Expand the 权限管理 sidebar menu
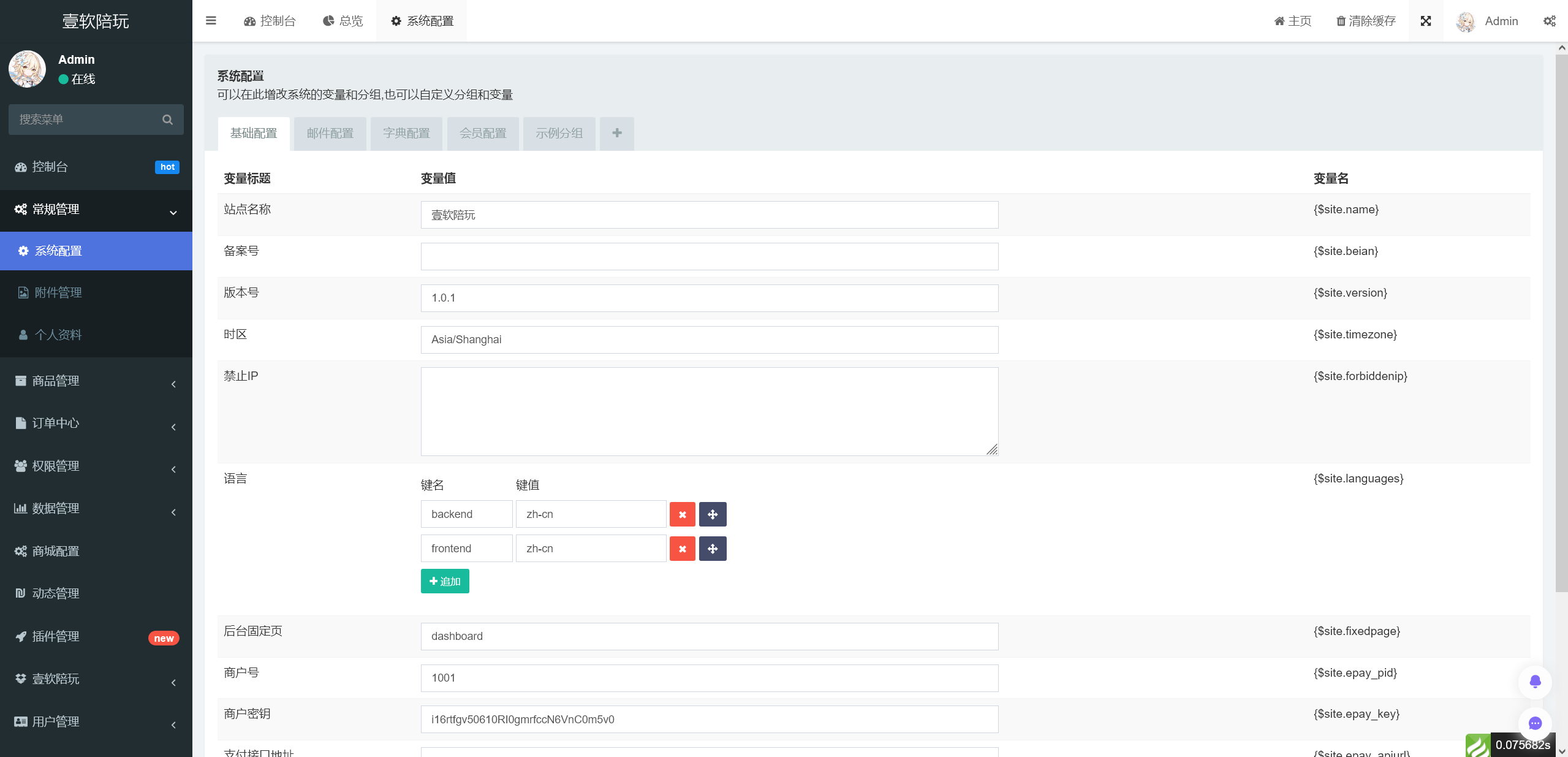This screenshot has width=1568, height=757. click(96, 466)
